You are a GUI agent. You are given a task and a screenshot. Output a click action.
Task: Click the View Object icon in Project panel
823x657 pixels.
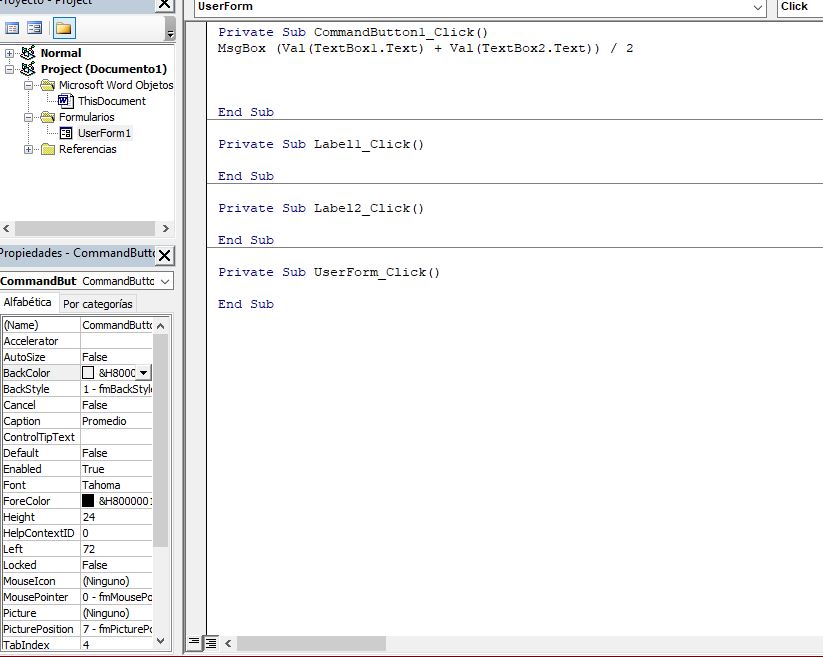tap(34, 28)
